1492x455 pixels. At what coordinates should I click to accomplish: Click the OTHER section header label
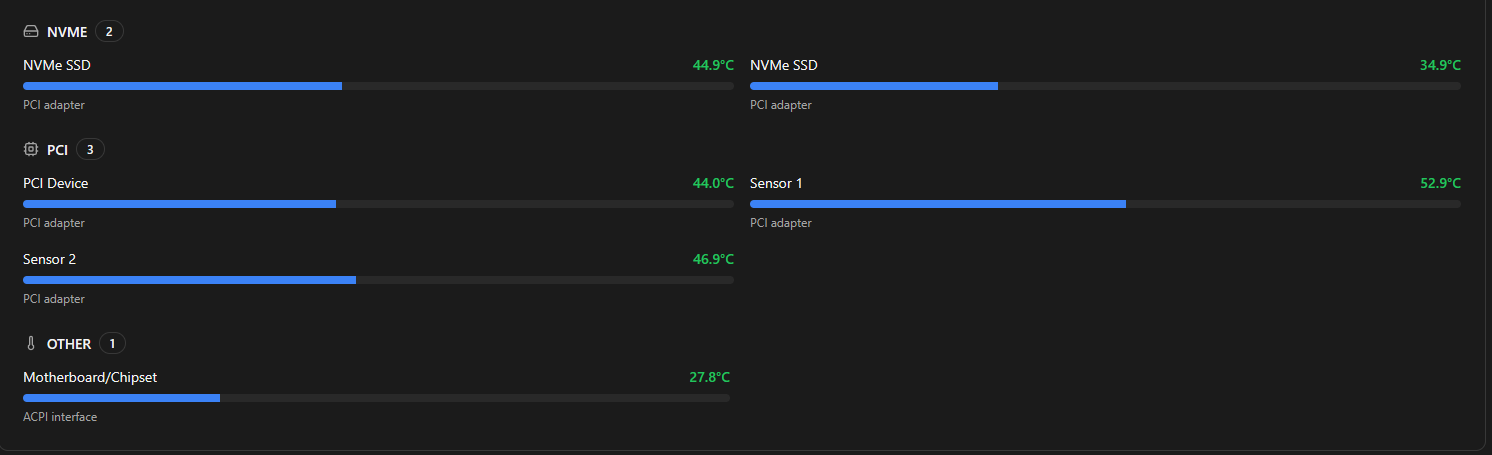coord(69,344)
